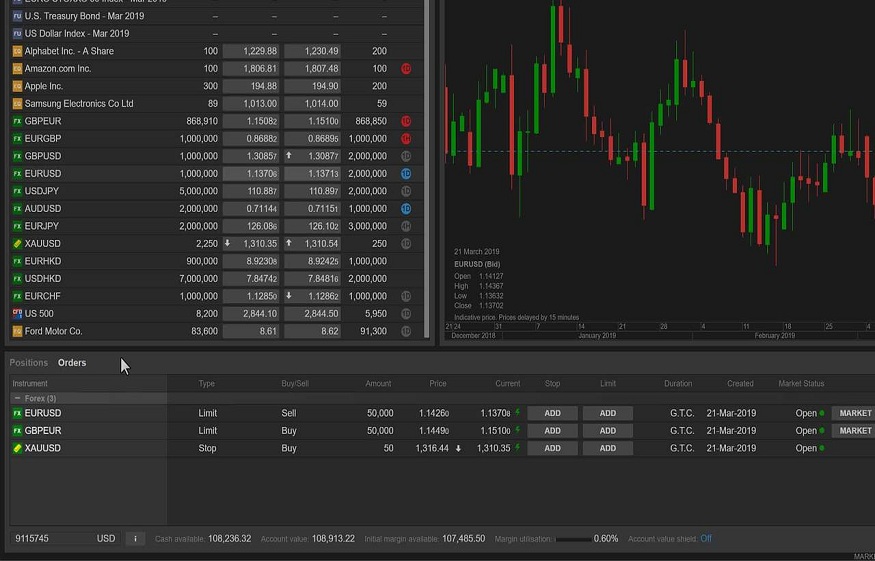The width and height of the screenshot is (875, 561).
Task: Click Amazon.com ask price 1,807.48
Action: coord(312,69)
